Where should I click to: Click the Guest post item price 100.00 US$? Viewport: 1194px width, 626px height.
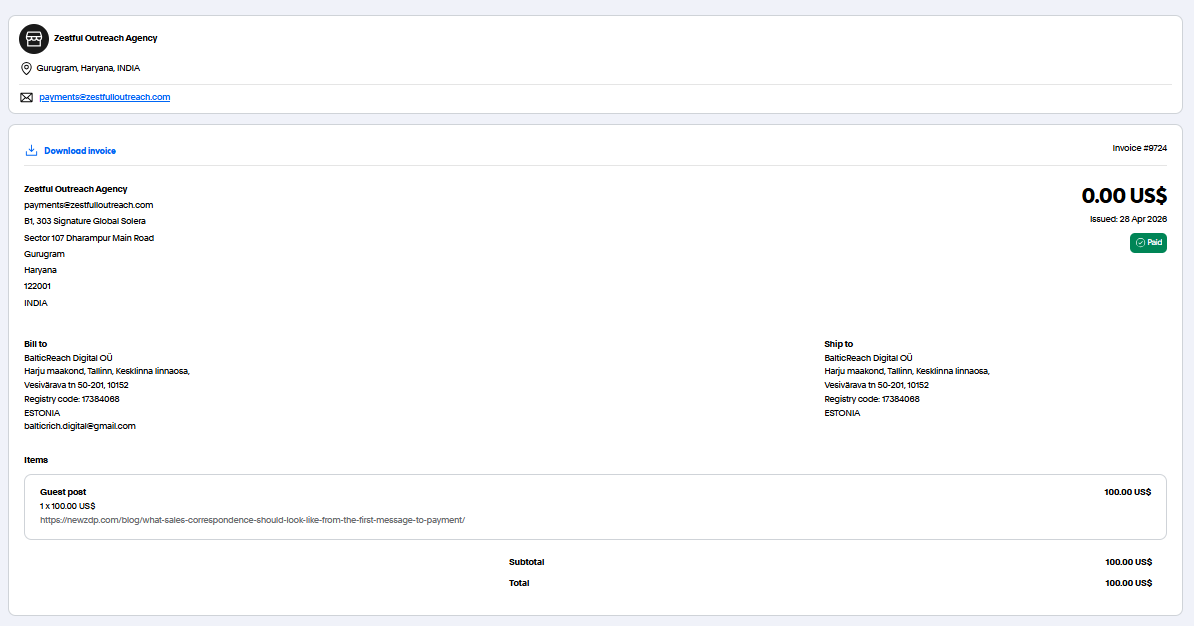pos(1128,493)
